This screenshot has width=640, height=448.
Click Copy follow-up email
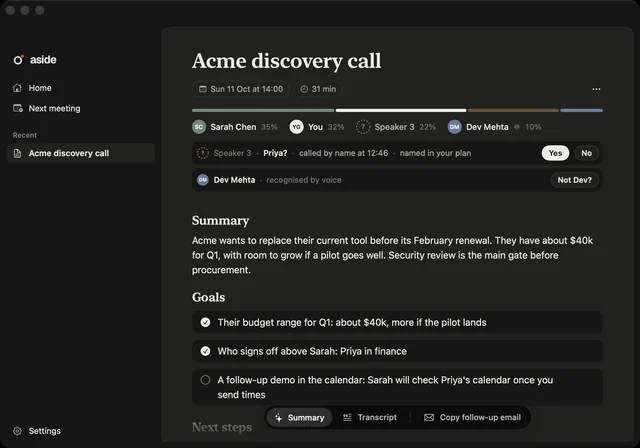[x=472, y=417]
